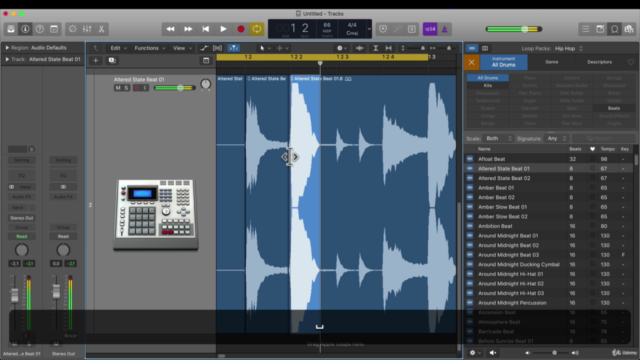
Task: Open the View menu in Tracks area
Action: point(182,48)
